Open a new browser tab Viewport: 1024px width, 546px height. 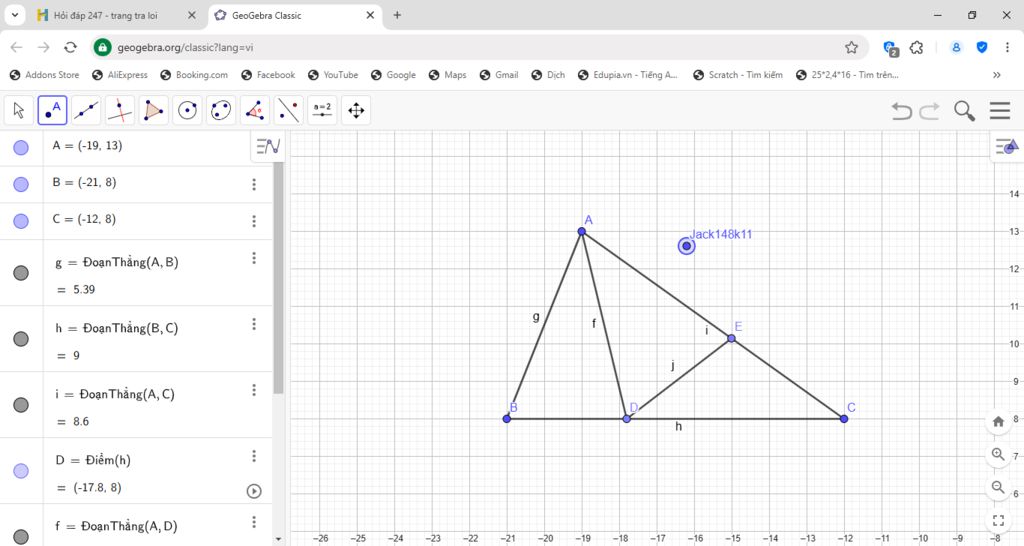pos(397,15)
